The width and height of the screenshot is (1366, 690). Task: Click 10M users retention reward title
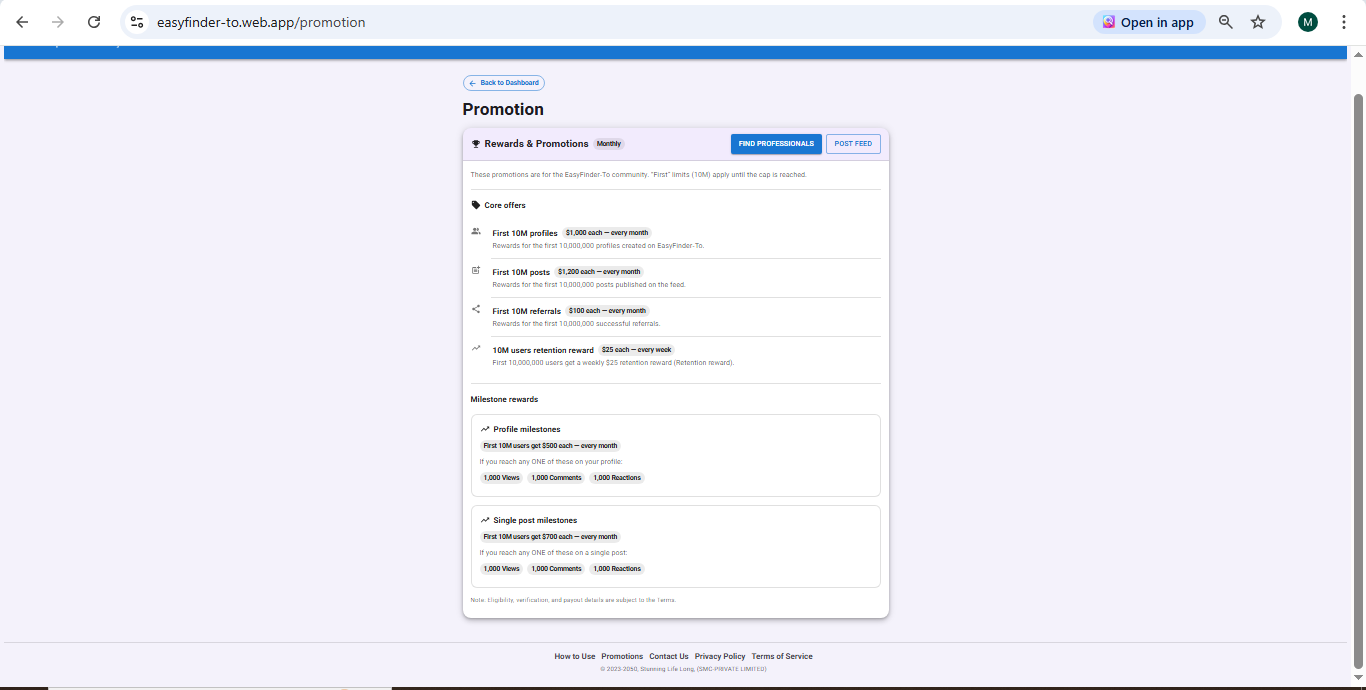543,350
